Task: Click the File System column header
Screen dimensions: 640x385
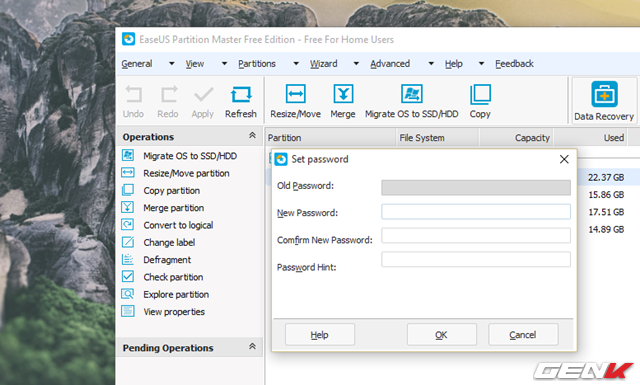Action: point(438,138)
